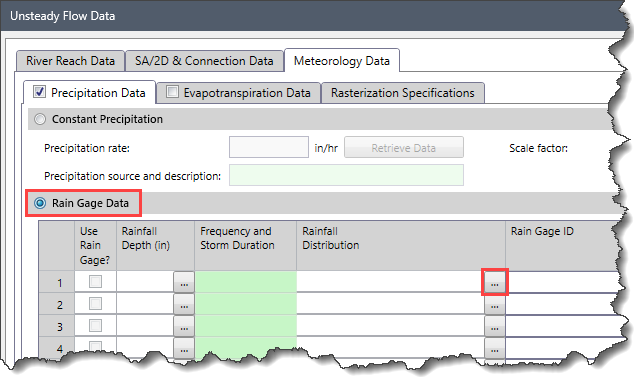Select the Rain Gage Data radio button
The width and height of the screenshot is (634, 377).
click(40, 203)
